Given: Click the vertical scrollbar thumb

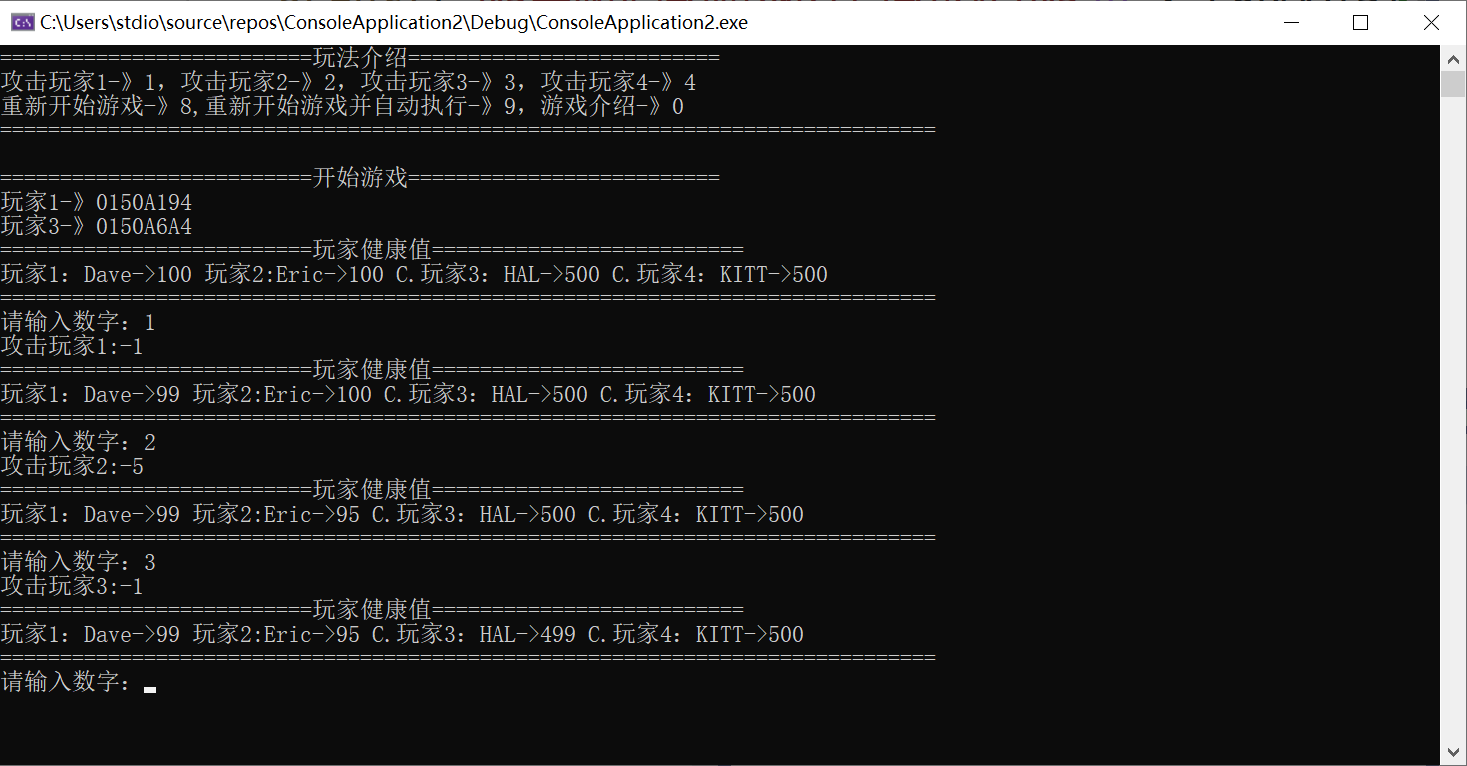Looking at the screenshot, I should click(1453, 84).
